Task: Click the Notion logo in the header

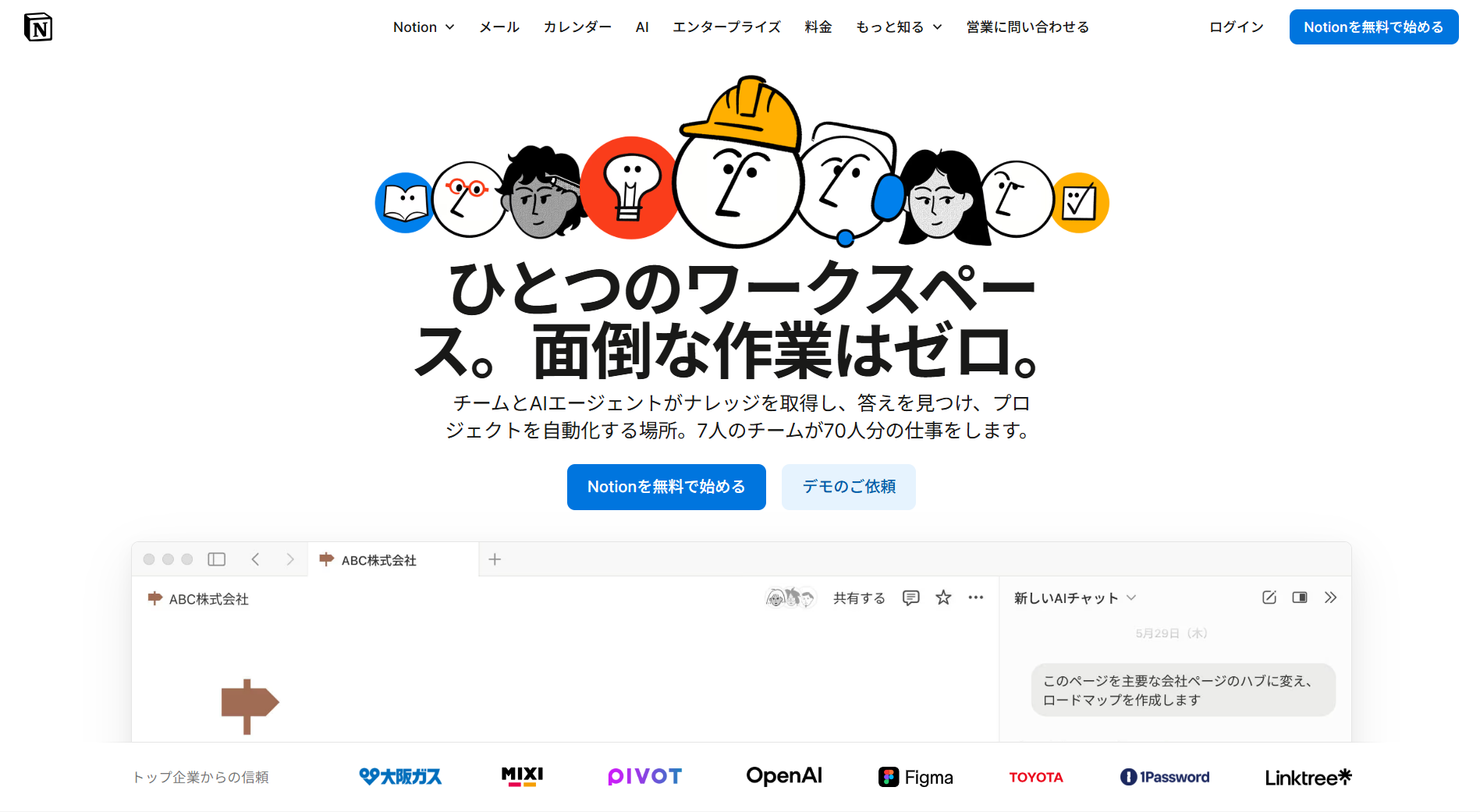Action: (38, 27)
